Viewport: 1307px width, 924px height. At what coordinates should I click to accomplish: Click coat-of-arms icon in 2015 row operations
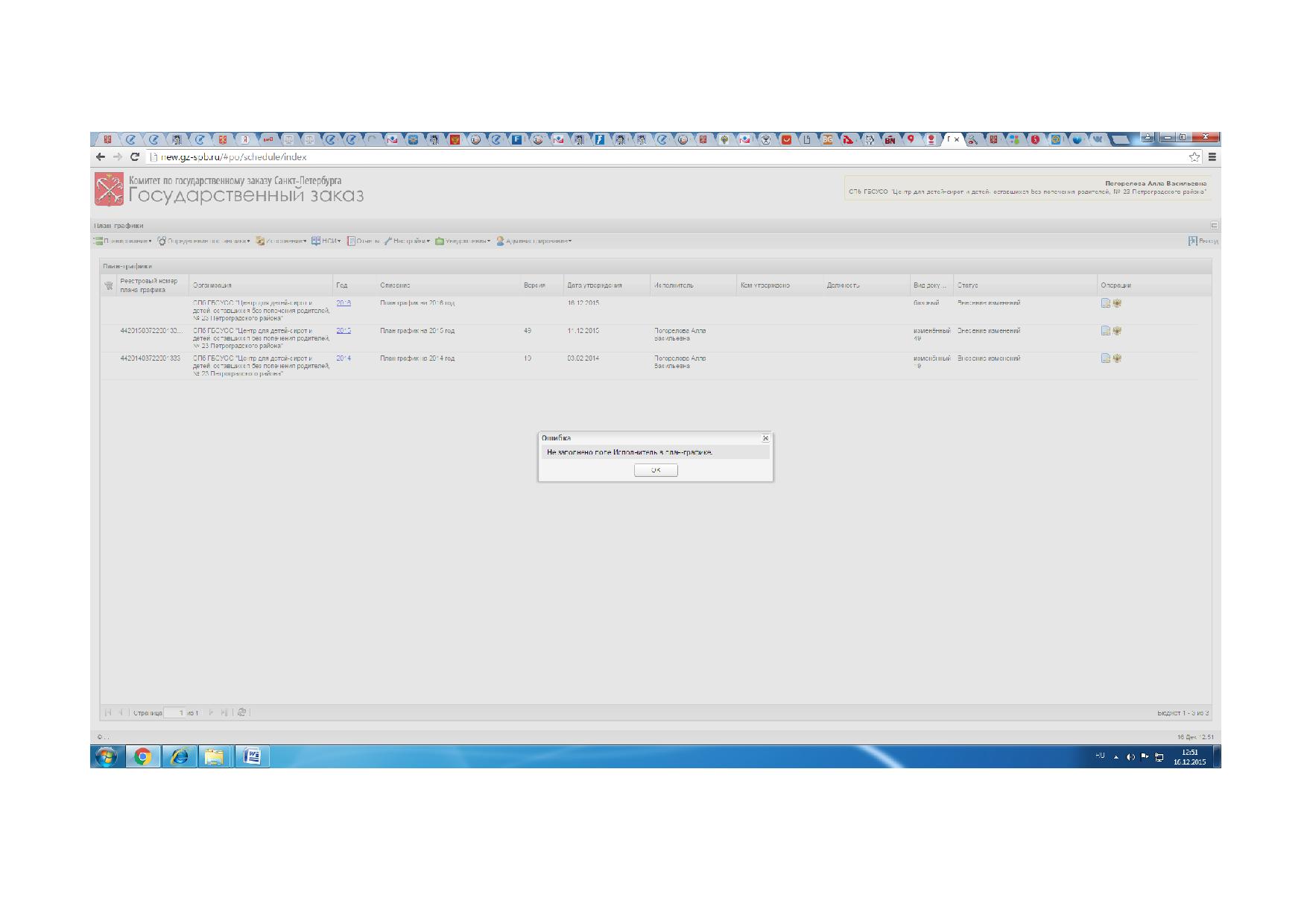pos(1117,331)
